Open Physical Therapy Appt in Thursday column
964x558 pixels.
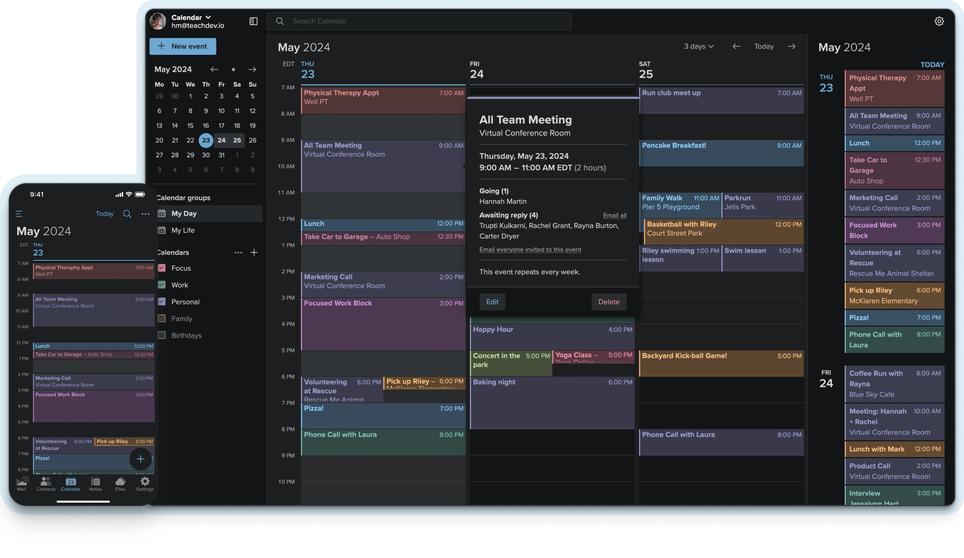(x=384, y=100)
